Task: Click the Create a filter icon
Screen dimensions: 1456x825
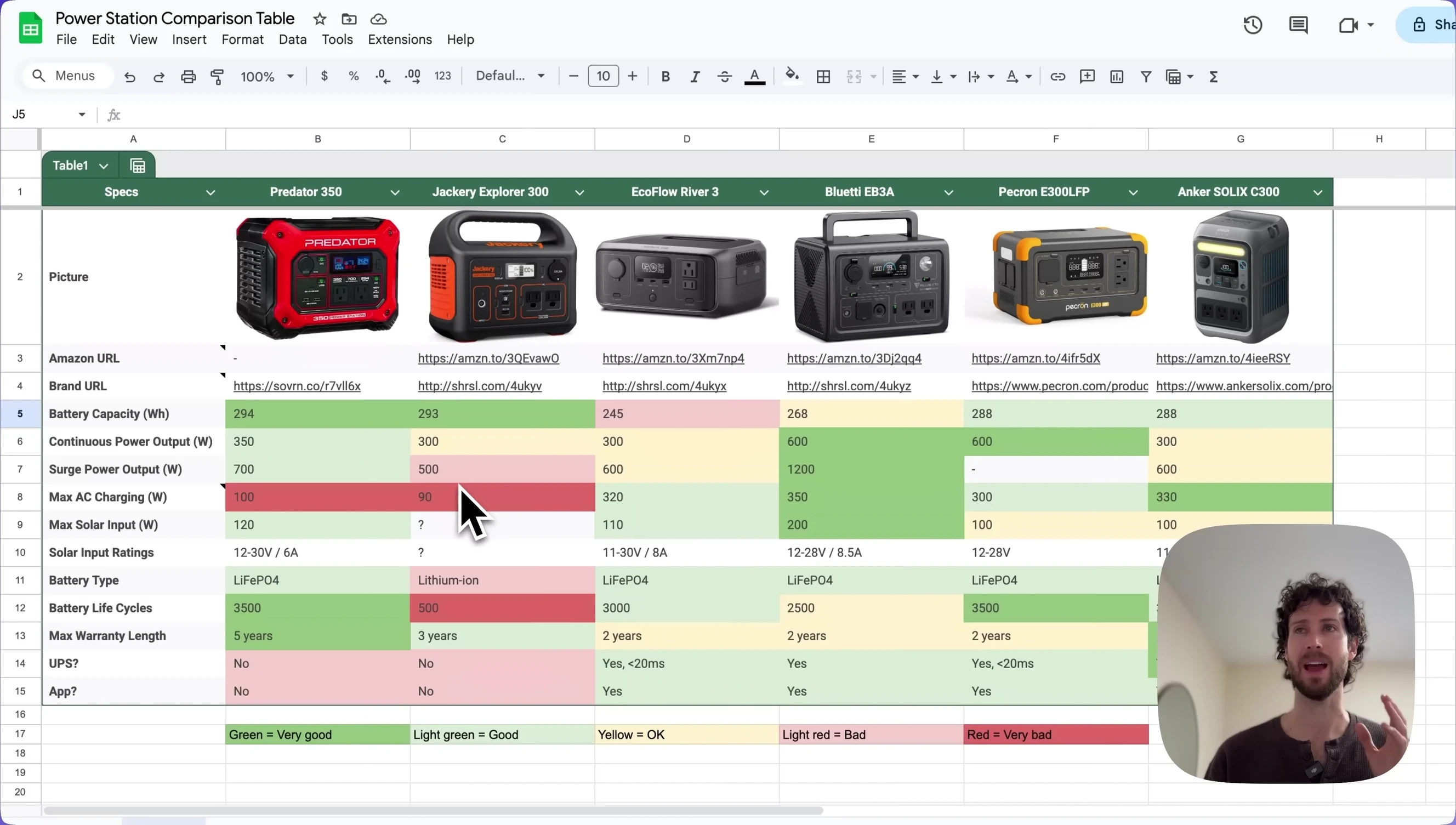Action: pyautogui.click(x=1146, y=77)
